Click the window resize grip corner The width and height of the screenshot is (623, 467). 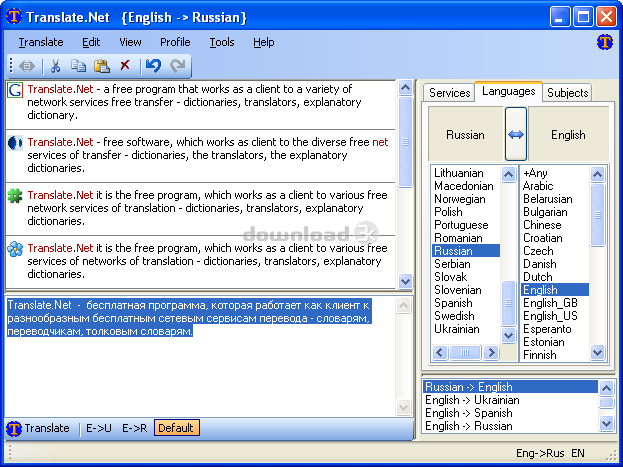point(613,455)
